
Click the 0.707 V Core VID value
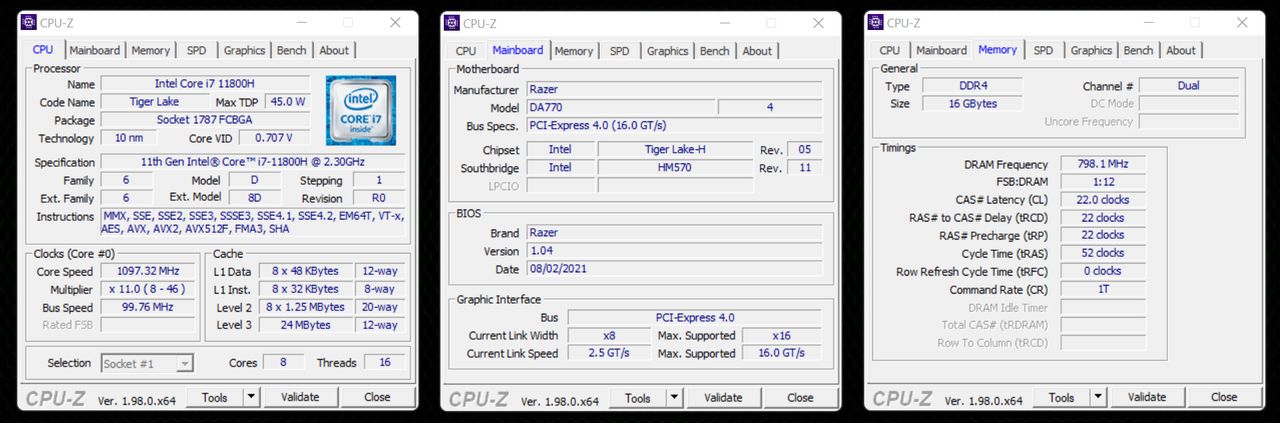pyautogui.click(x=275, y=138)
